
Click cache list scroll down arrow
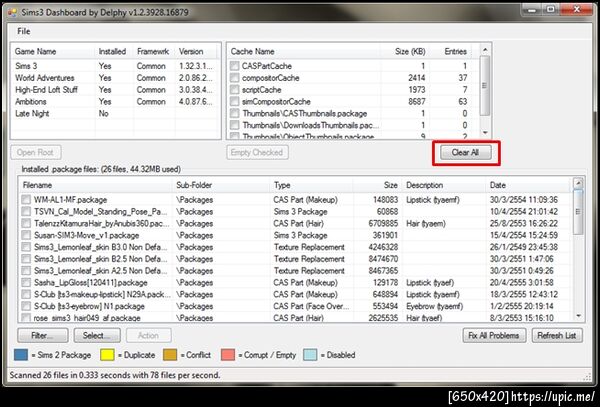click(485, 133)
